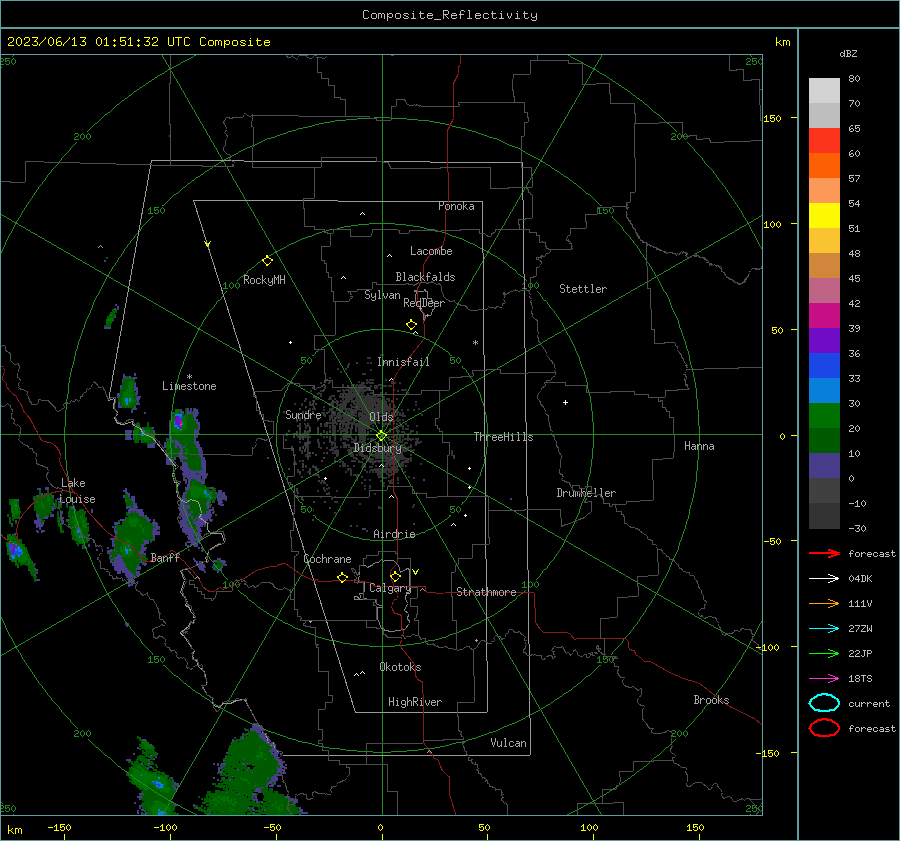
Task: Select the cyan current ellipse legend icon
Action: (824, 703)
